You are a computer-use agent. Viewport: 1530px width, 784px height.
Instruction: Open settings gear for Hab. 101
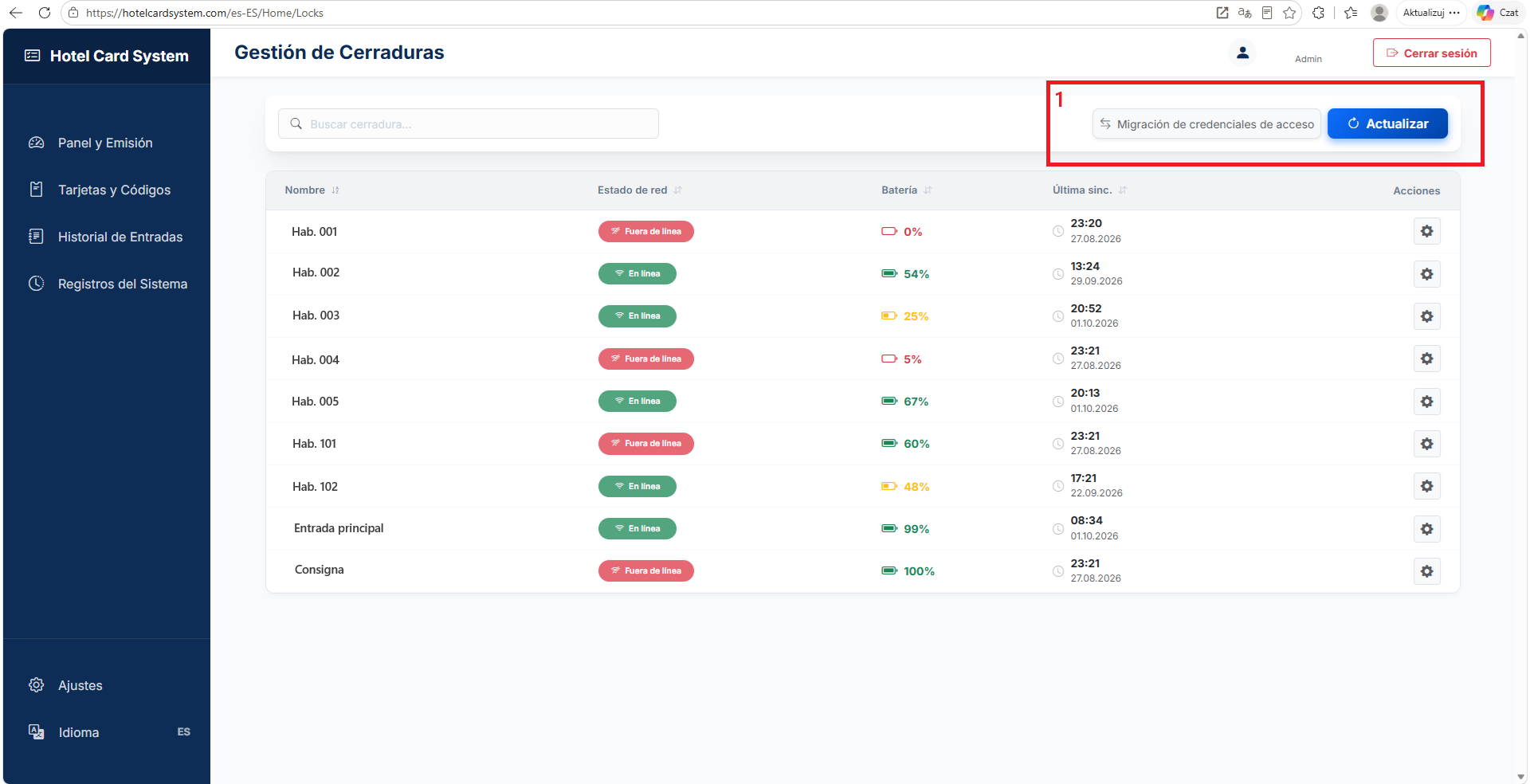pyautogui.click(x=1426, y=444)
